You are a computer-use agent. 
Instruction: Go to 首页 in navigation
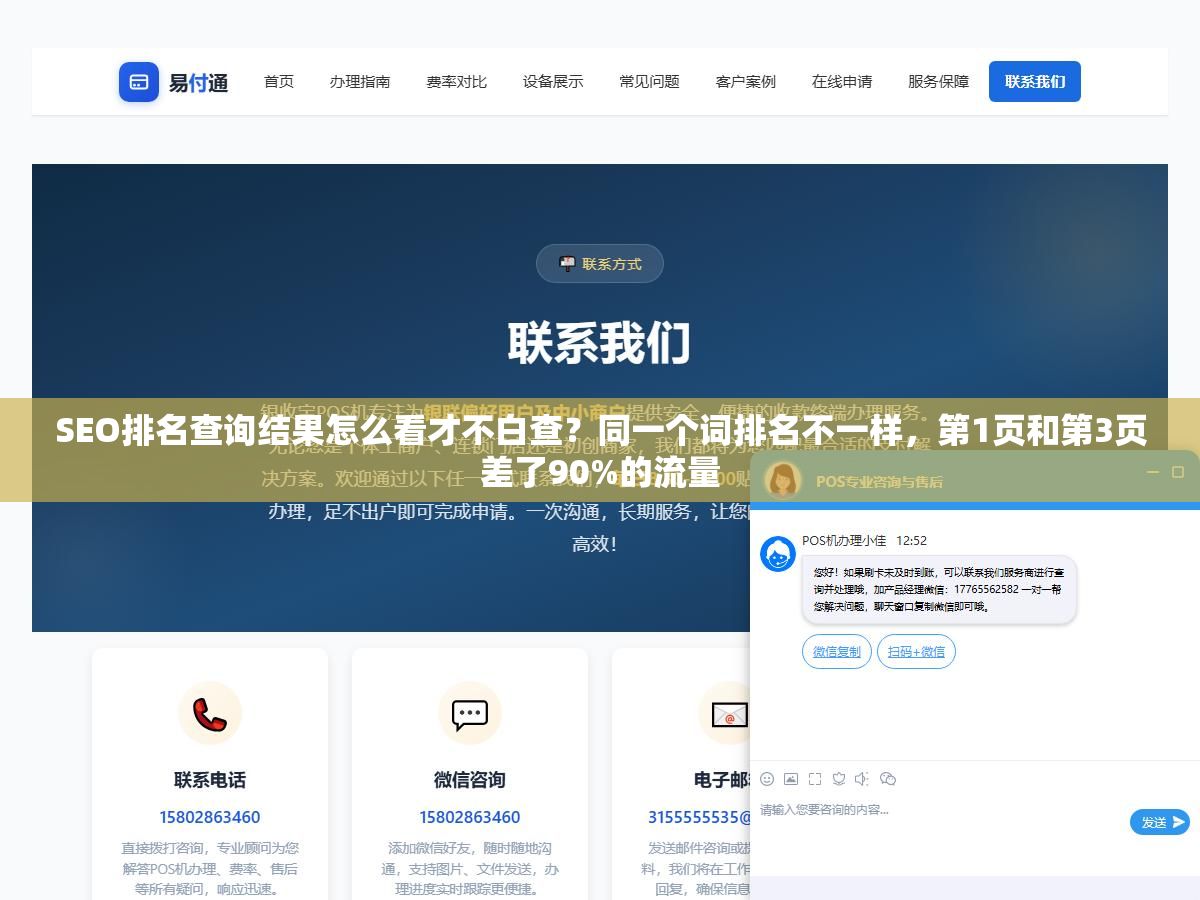click(x=279, y=82)
